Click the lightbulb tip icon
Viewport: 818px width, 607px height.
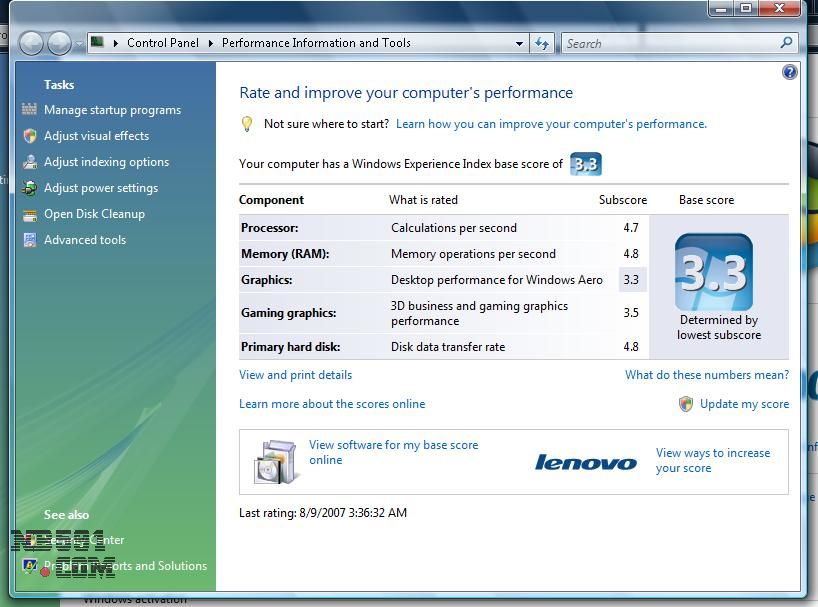tap(247, 124)
